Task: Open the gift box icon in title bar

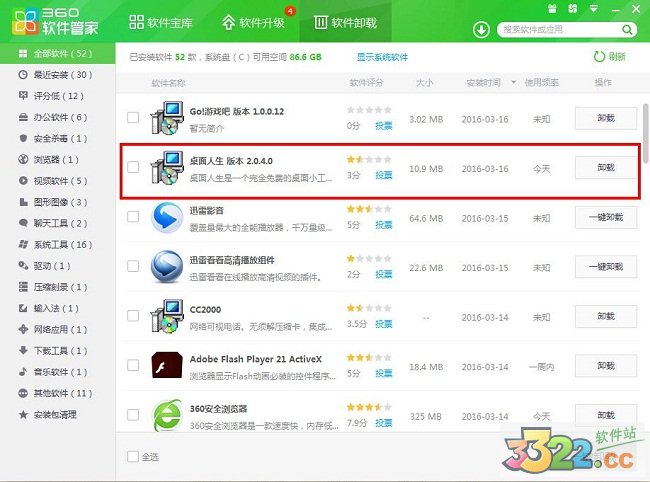Action: (x=552, y=8)
